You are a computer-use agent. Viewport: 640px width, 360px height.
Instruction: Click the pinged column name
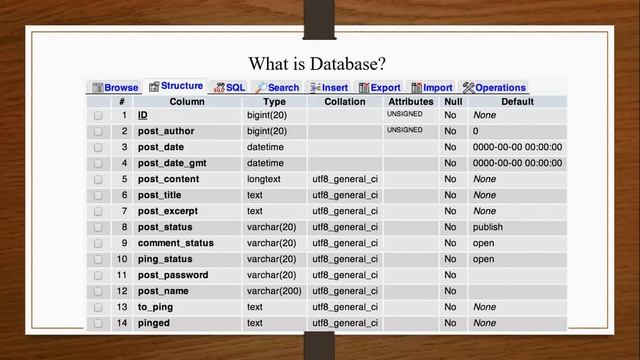153,323
